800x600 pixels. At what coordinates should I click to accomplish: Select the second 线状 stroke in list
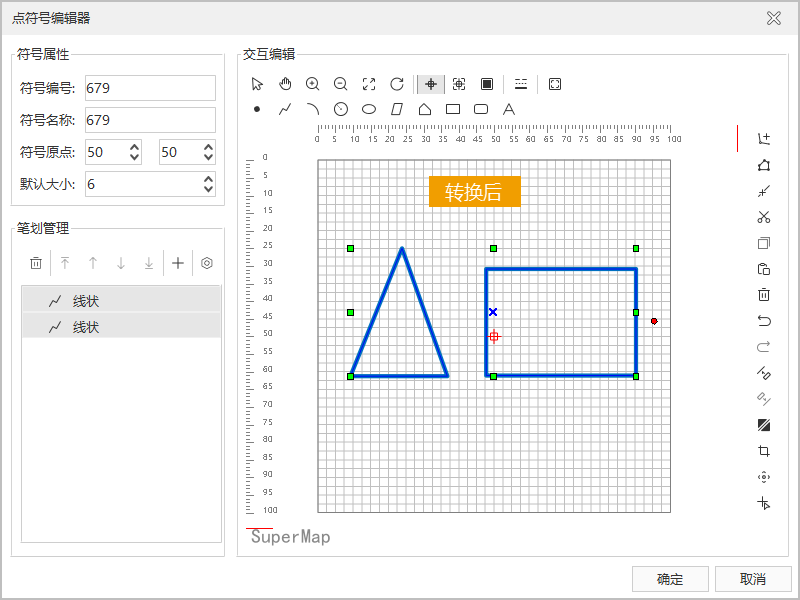click(x=121, y=326)
